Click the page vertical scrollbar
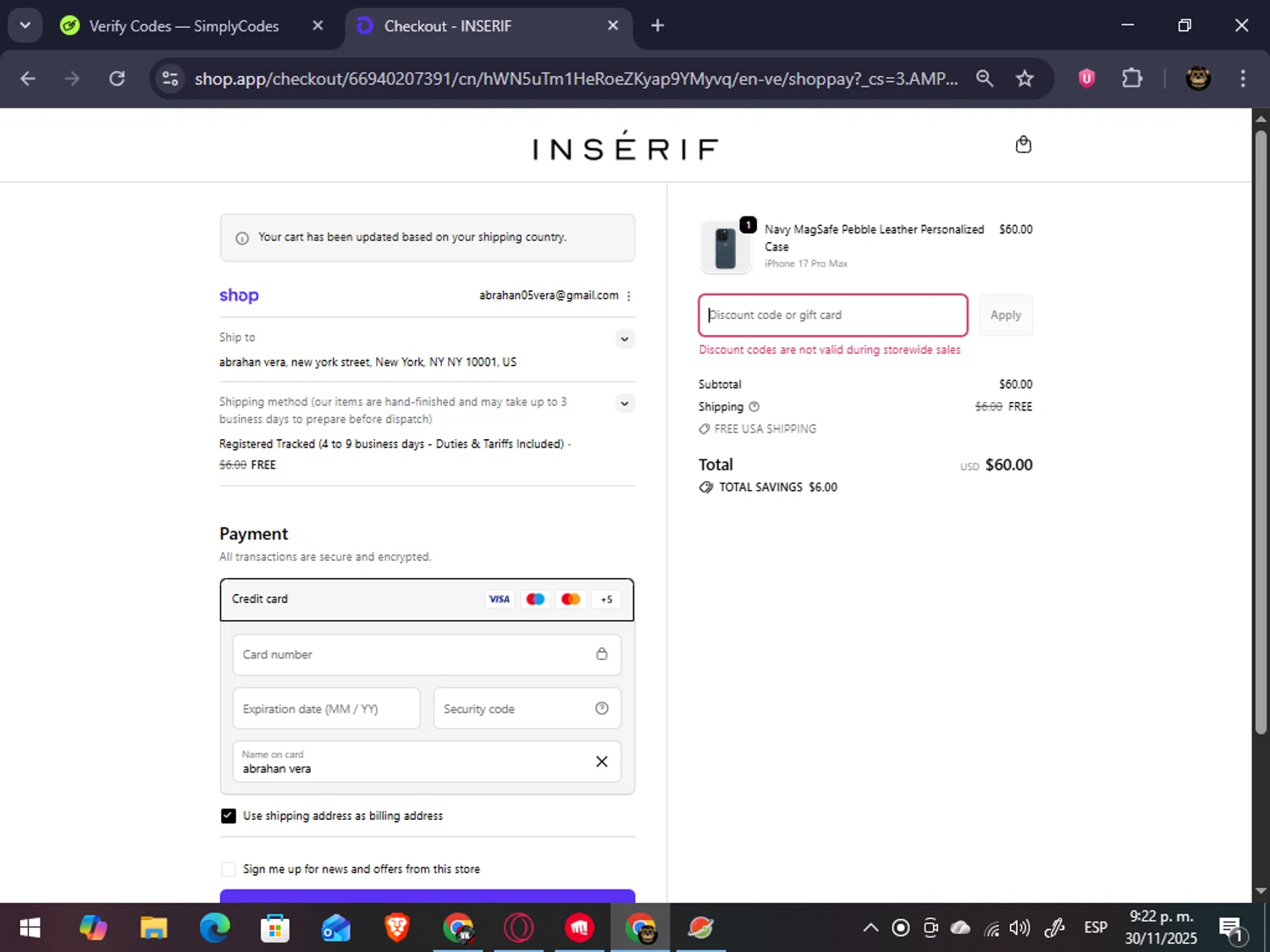The width and height of the screenshot is (1270, 952). (x=1261, y=432)
